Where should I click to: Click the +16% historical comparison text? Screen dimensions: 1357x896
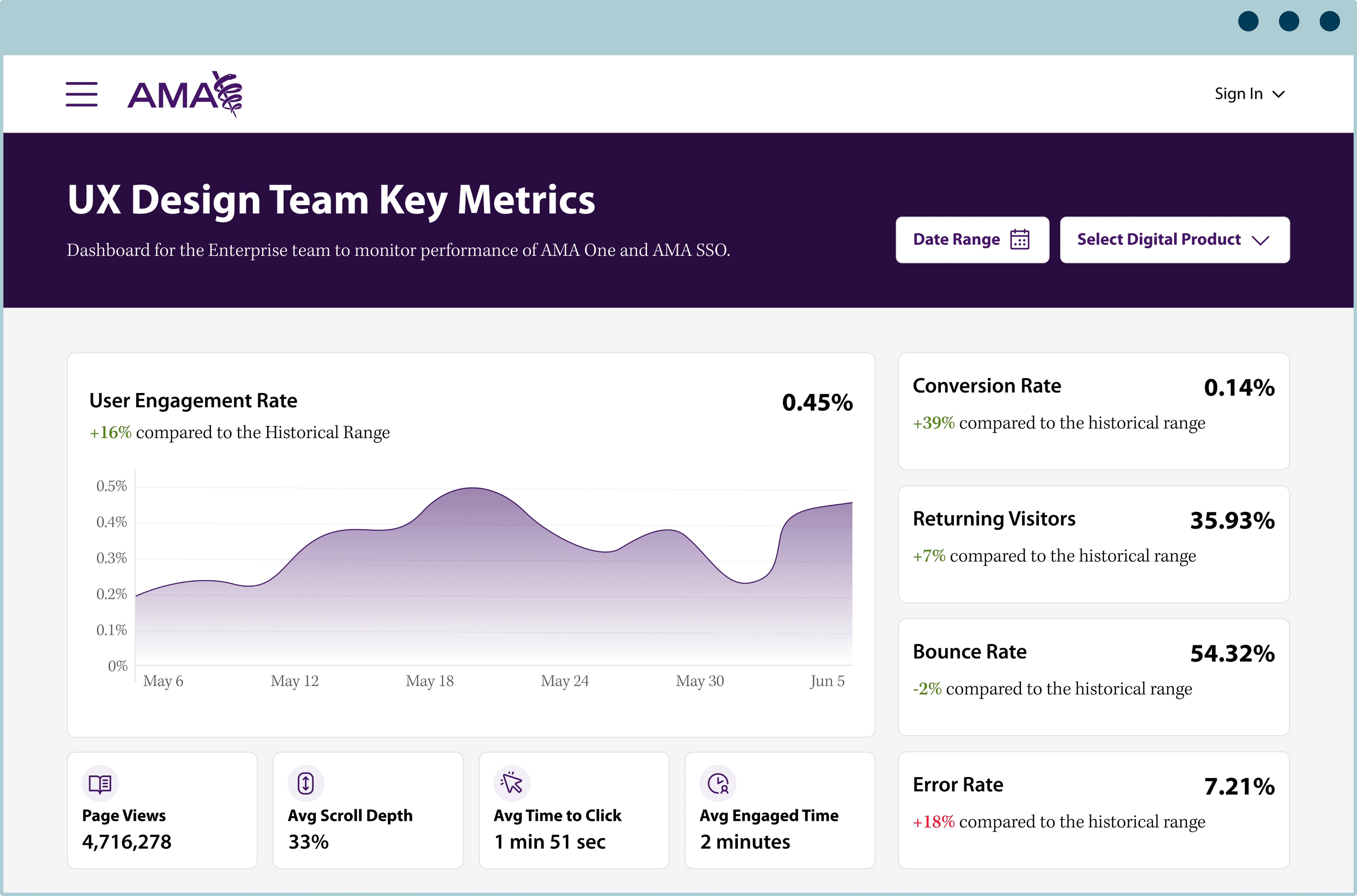pos(240,433)
